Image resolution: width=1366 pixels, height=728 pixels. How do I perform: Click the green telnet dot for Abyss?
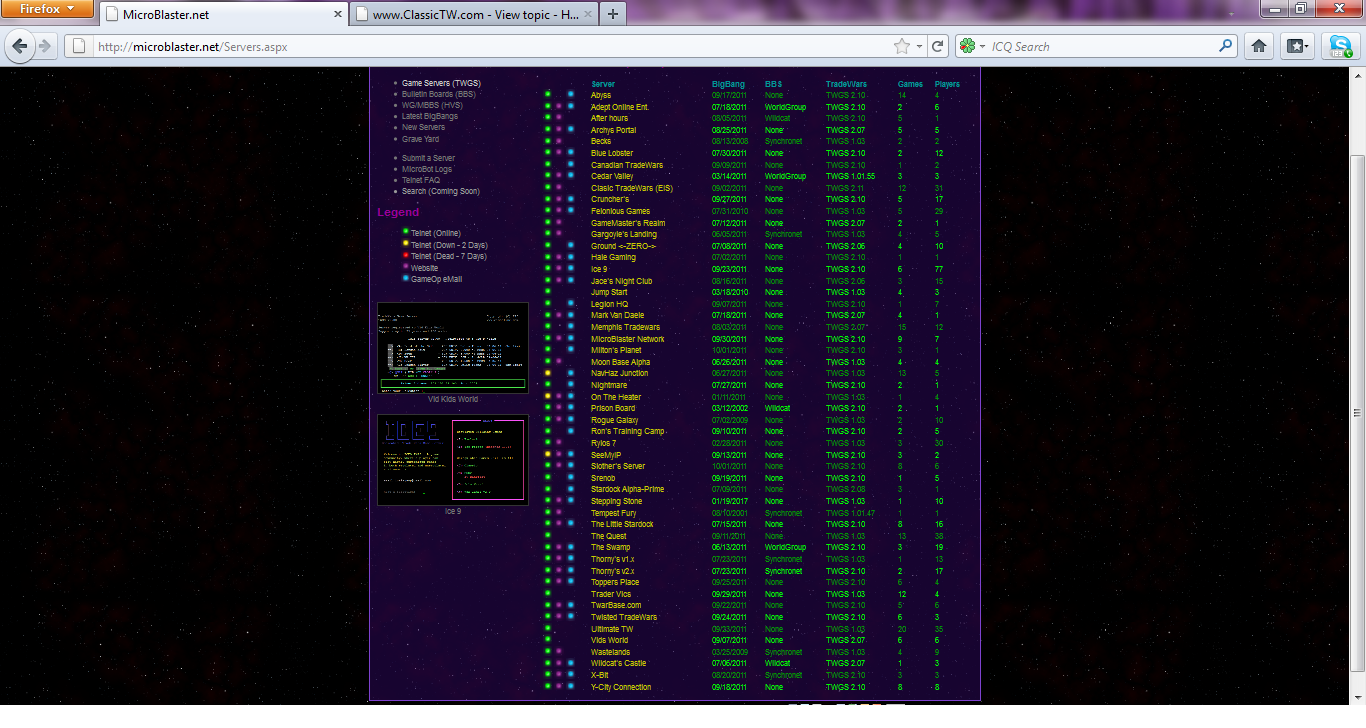[x=548, y=95]
